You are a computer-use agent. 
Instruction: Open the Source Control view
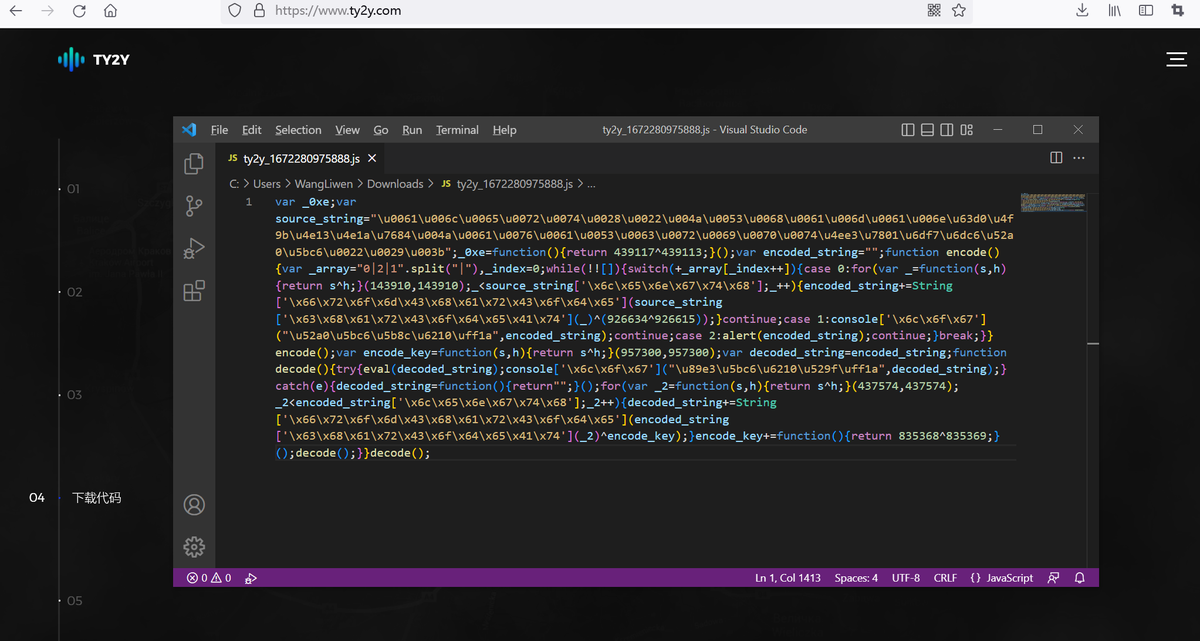coord(194,206)
